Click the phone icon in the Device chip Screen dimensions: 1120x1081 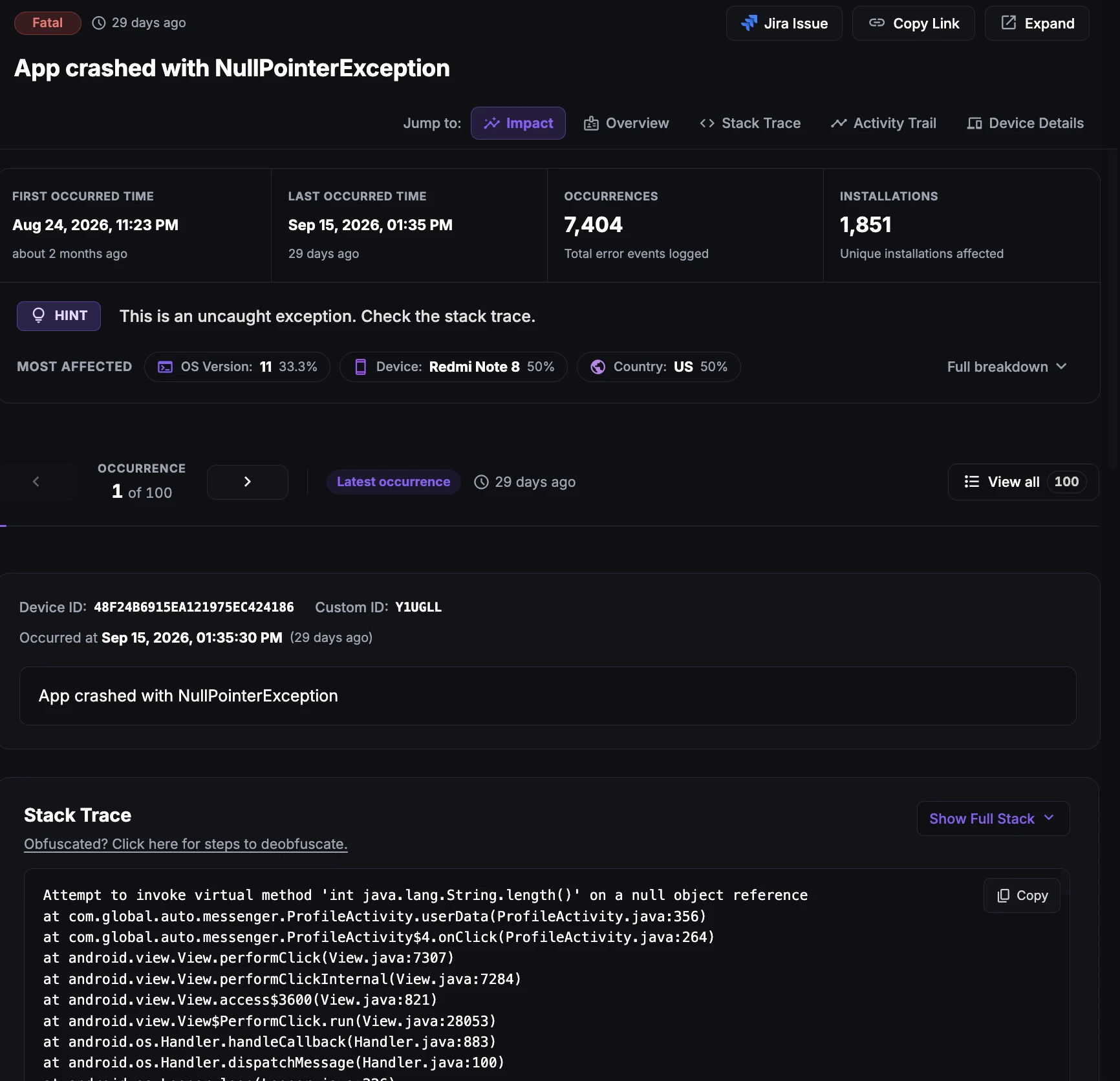361,367
